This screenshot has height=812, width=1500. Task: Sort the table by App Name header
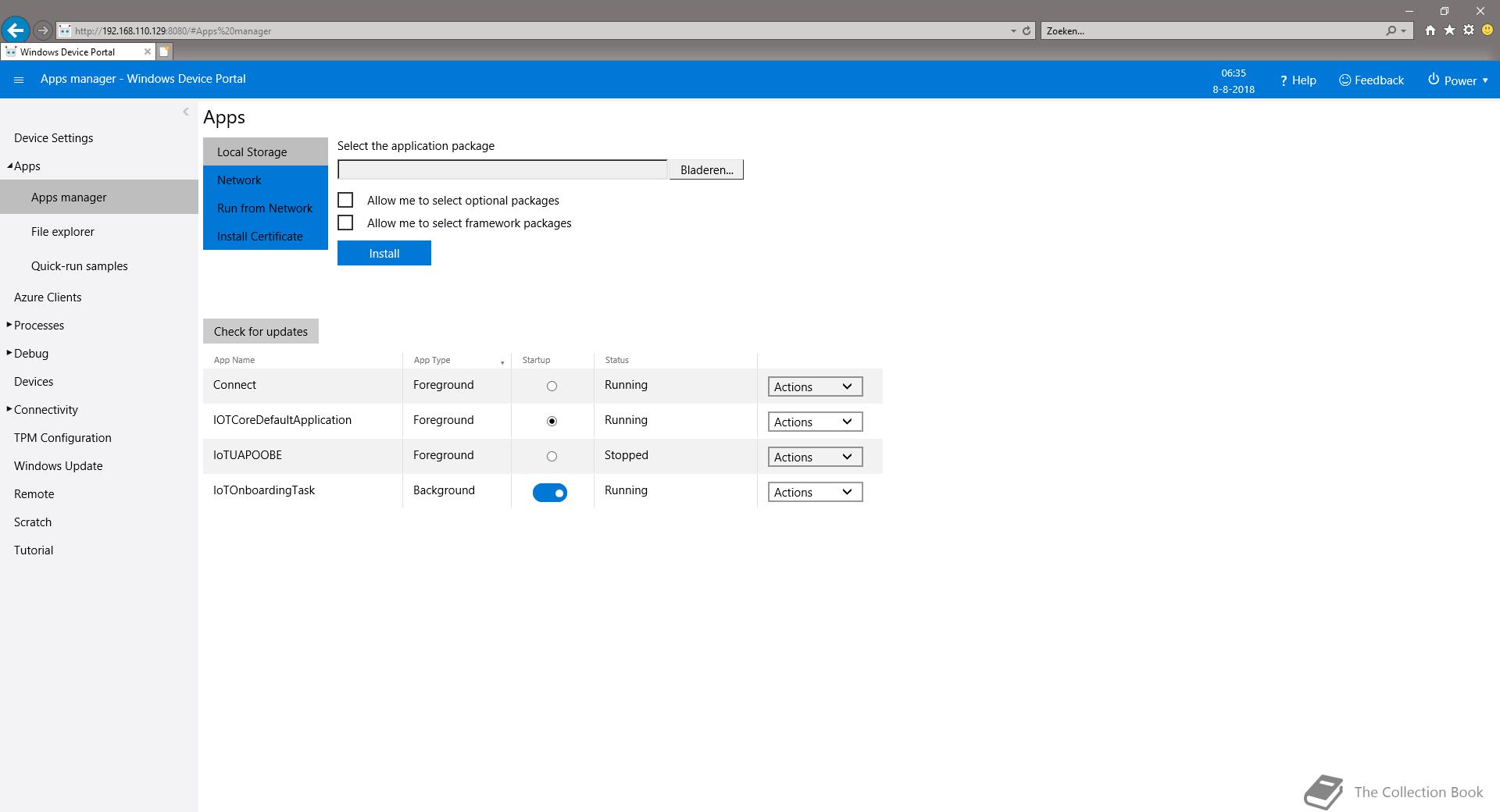[x=234, y=360]
